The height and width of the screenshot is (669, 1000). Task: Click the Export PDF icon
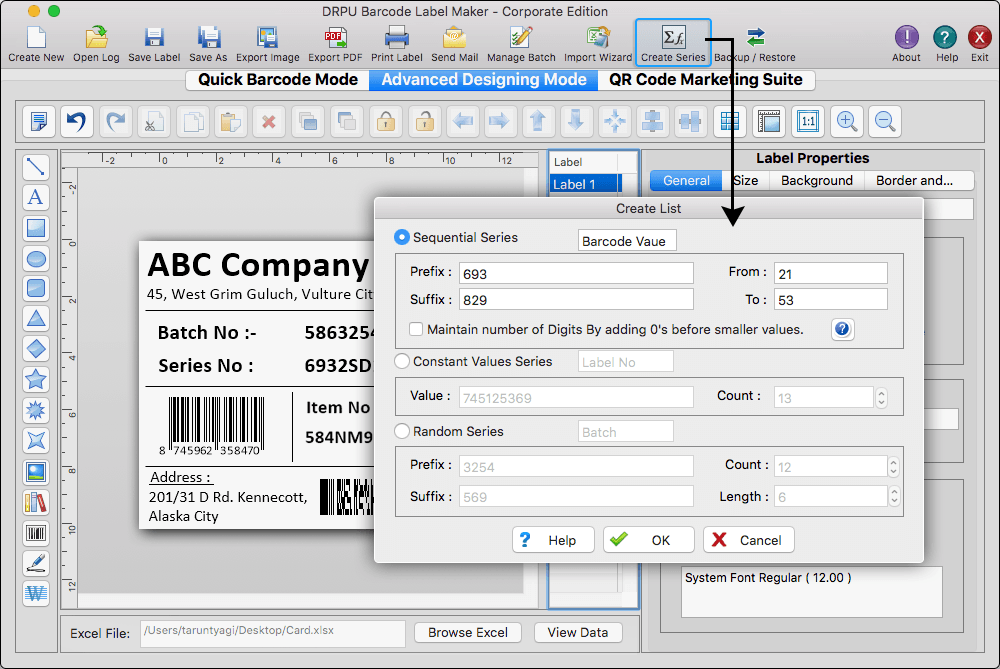point(335,43)
